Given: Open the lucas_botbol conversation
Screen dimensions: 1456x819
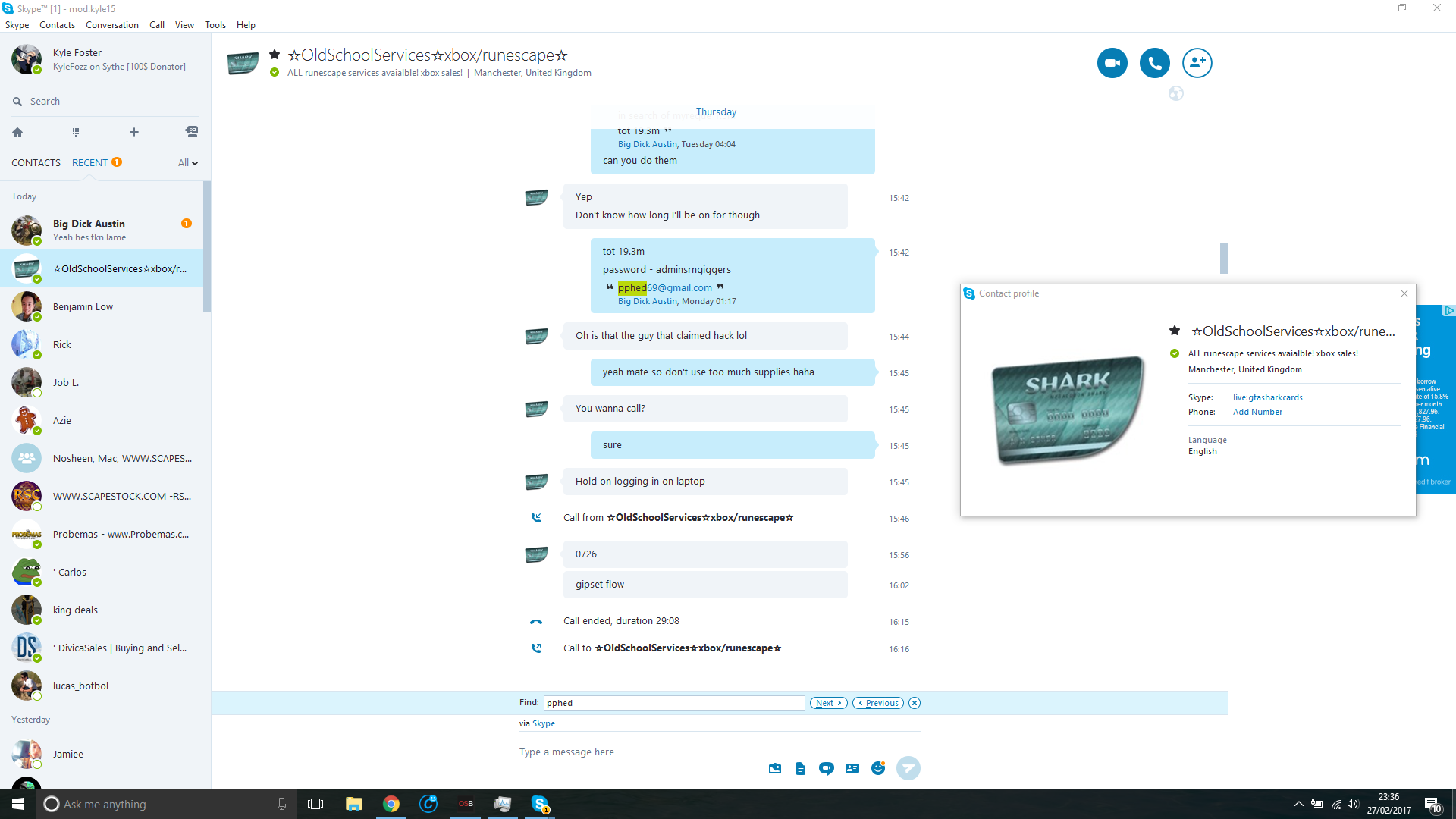Looking at the screenshot, I should [x=102, y=686].
